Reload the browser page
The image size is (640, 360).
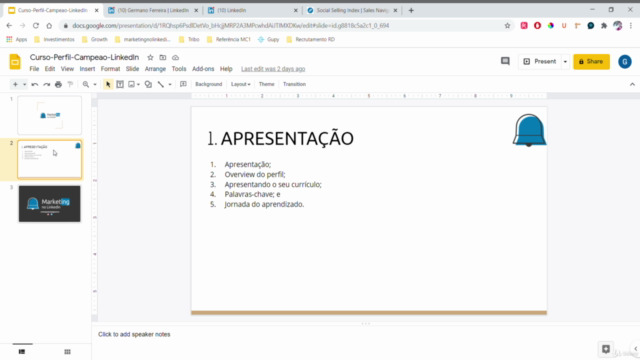36,25
